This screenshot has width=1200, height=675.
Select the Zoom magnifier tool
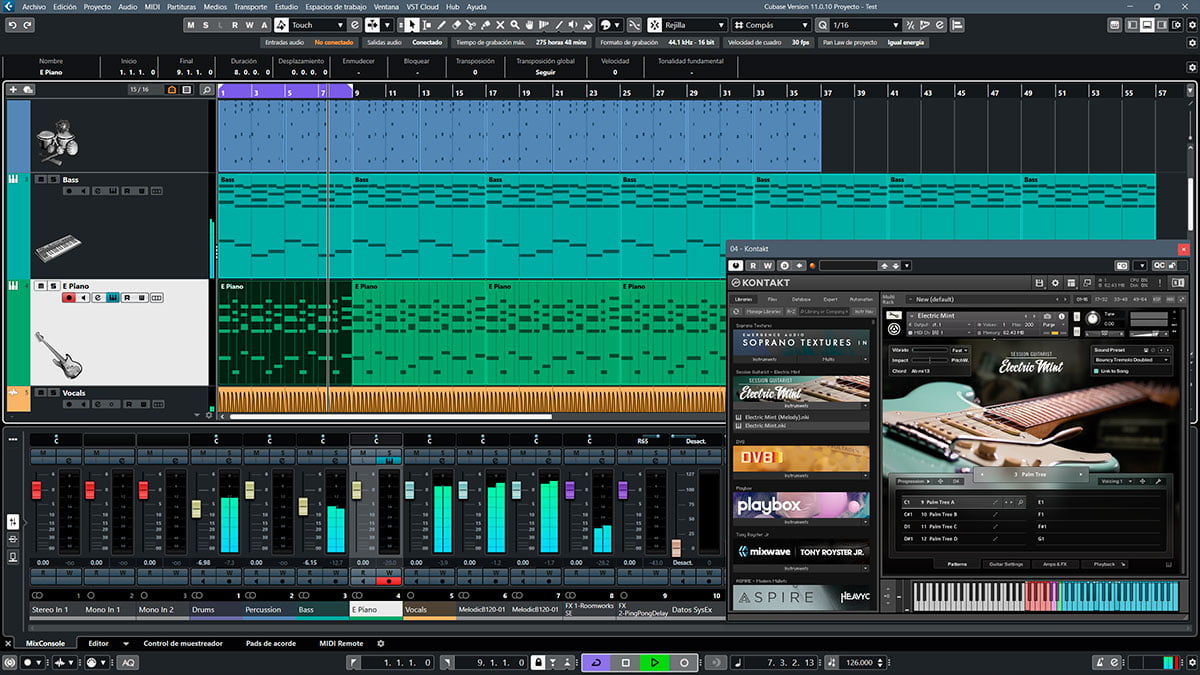[513, 25]
